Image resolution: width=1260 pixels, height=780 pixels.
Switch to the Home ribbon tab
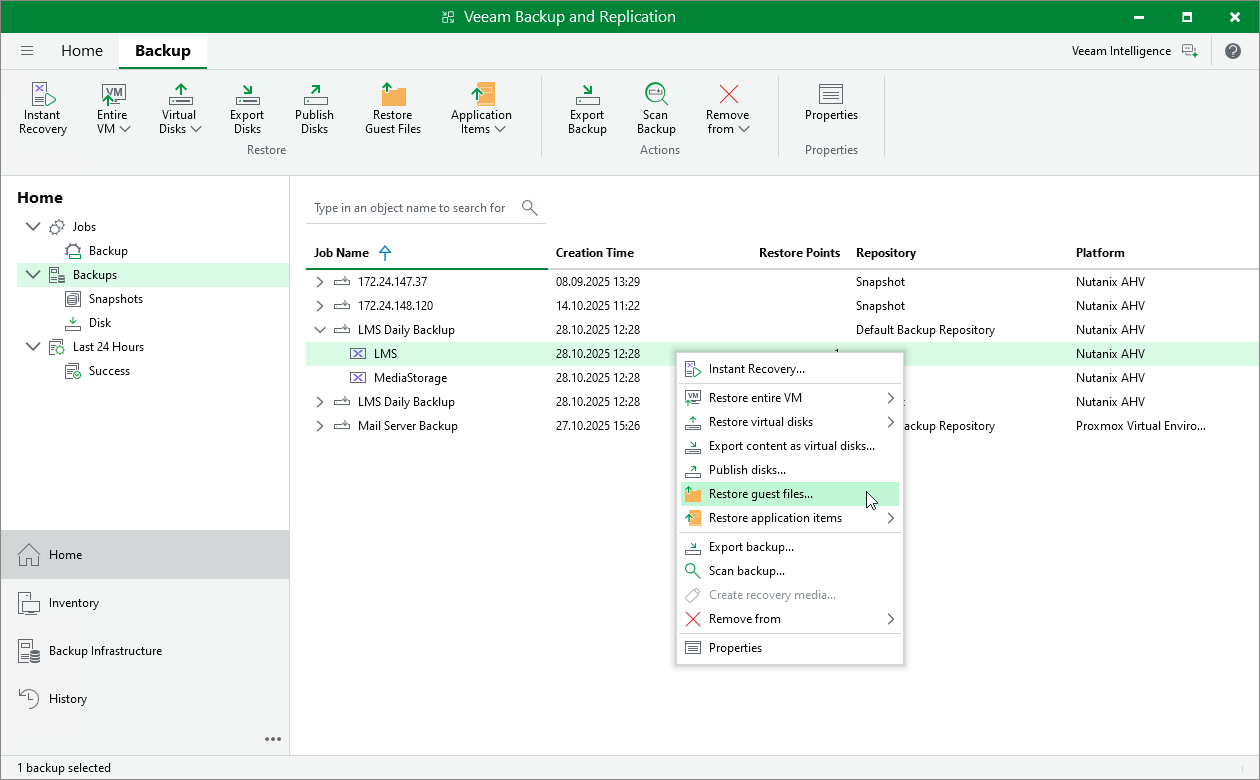[82, 51]
